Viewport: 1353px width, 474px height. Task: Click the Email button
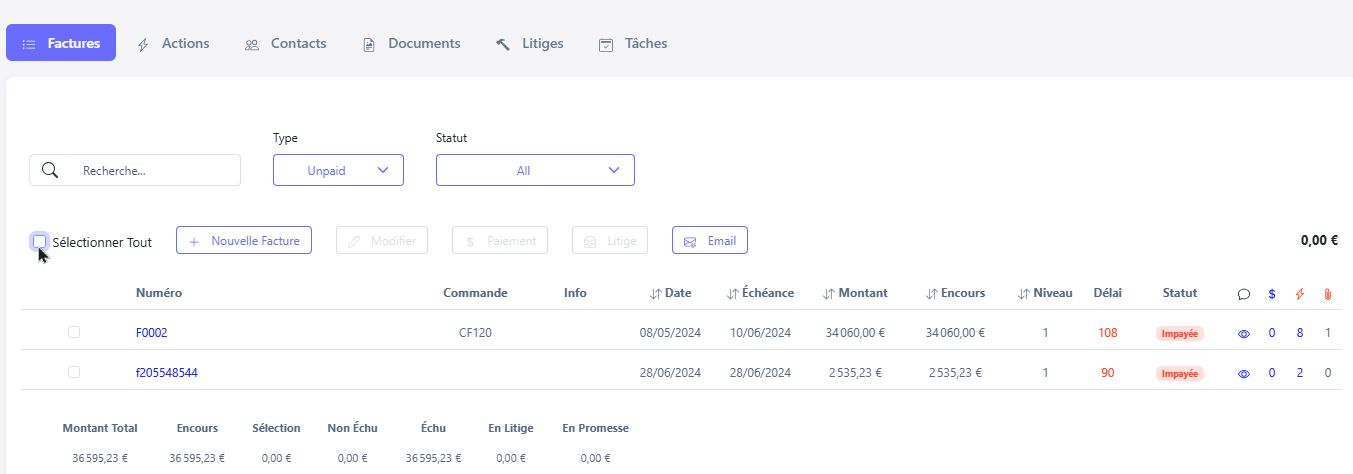pyautogui.click(x=710, y=240)
